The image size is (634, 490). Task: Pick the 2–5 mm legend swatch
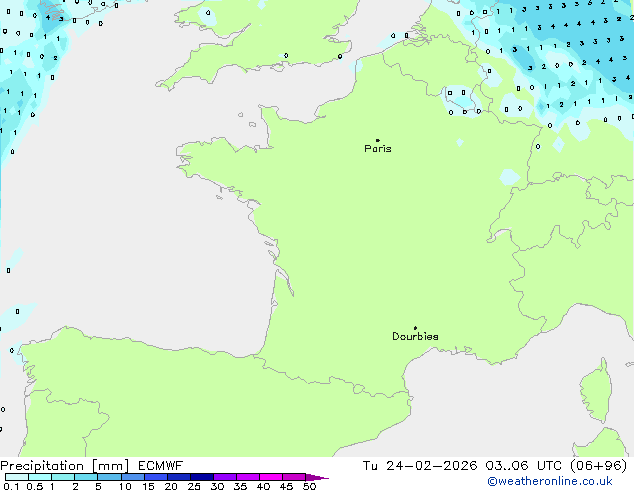[86, 477]
